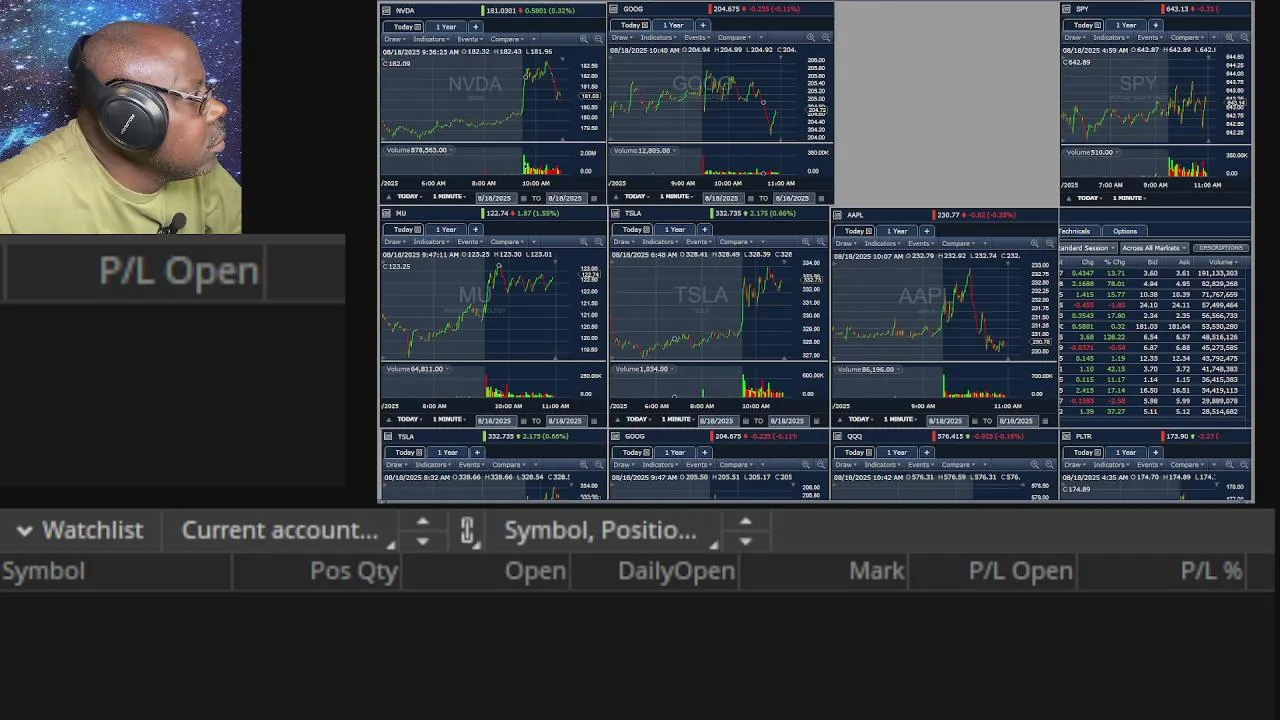Click the QQQ panel symbol icon
This screenshot has width=1280, height=720.
coord(837,436)
